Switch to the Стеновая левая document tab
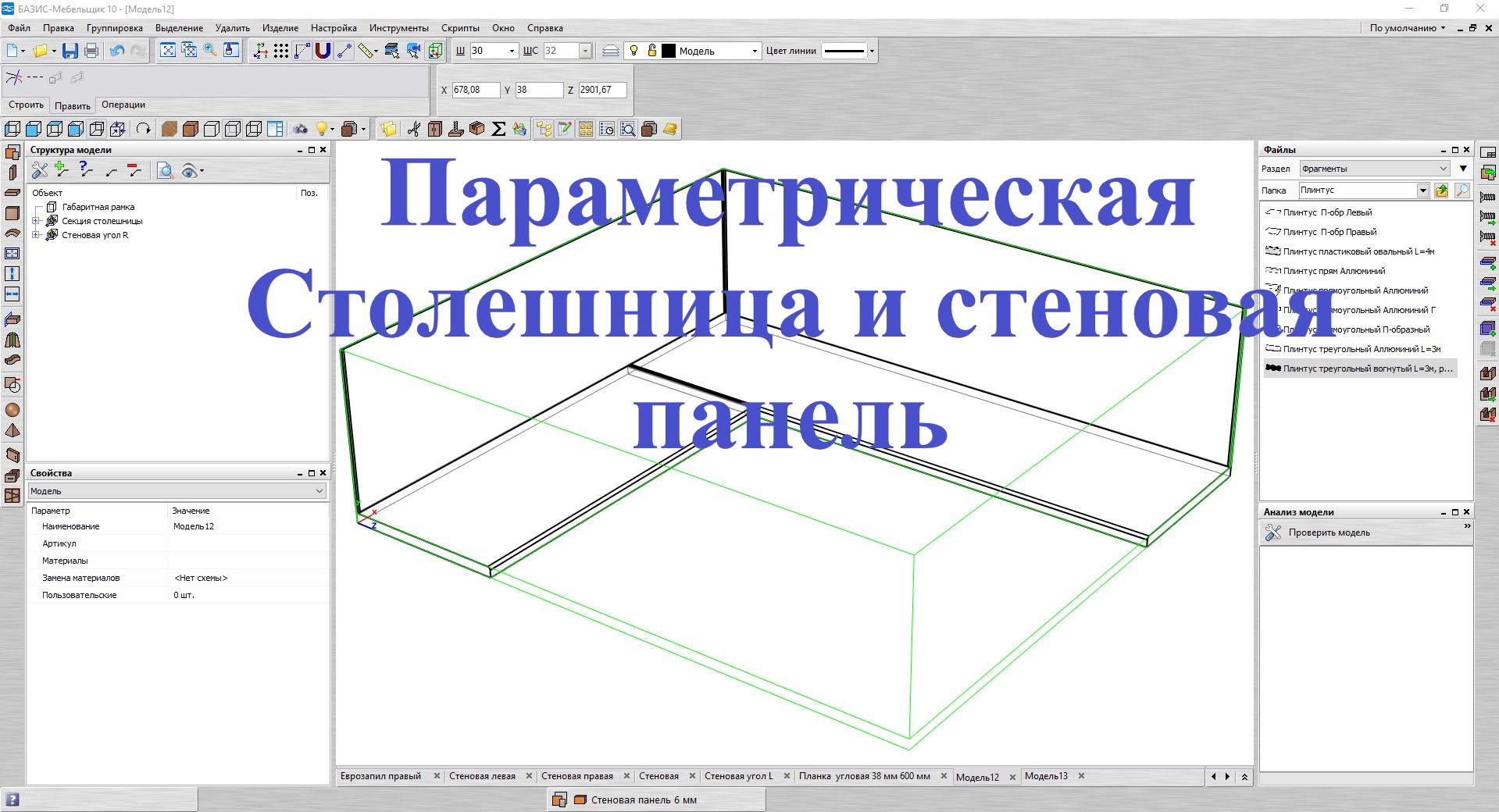Image resolution: width=1499 pixels, height=812 pixels. click(482, 776)
